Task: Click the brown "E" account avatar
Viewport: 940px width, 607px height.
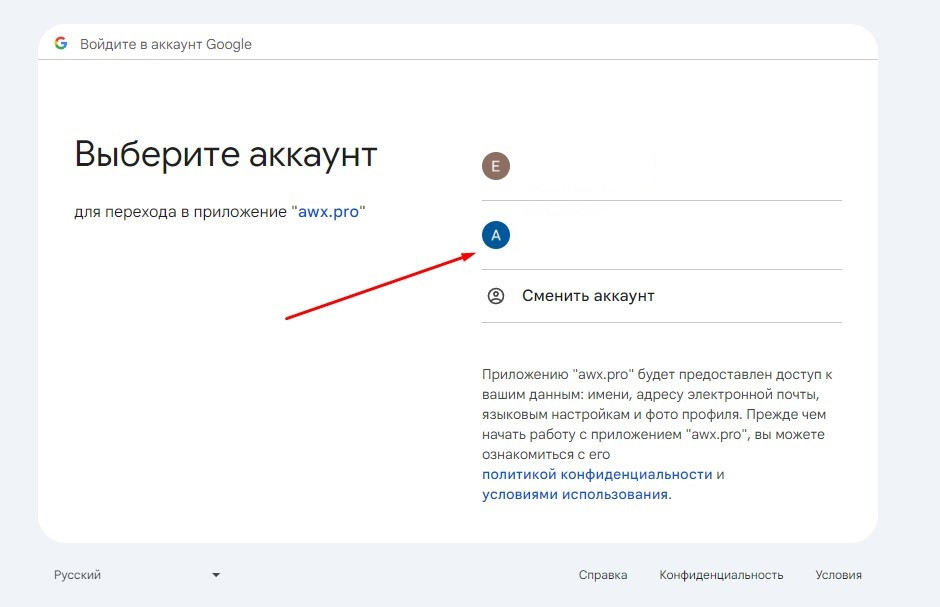Action: coord(495,166)
